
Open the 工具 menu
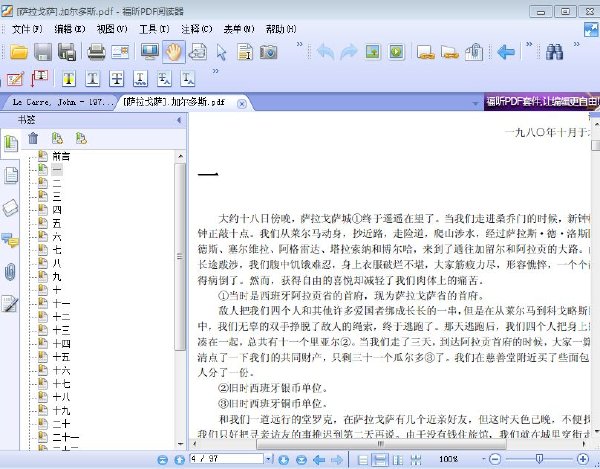point(154,29)
